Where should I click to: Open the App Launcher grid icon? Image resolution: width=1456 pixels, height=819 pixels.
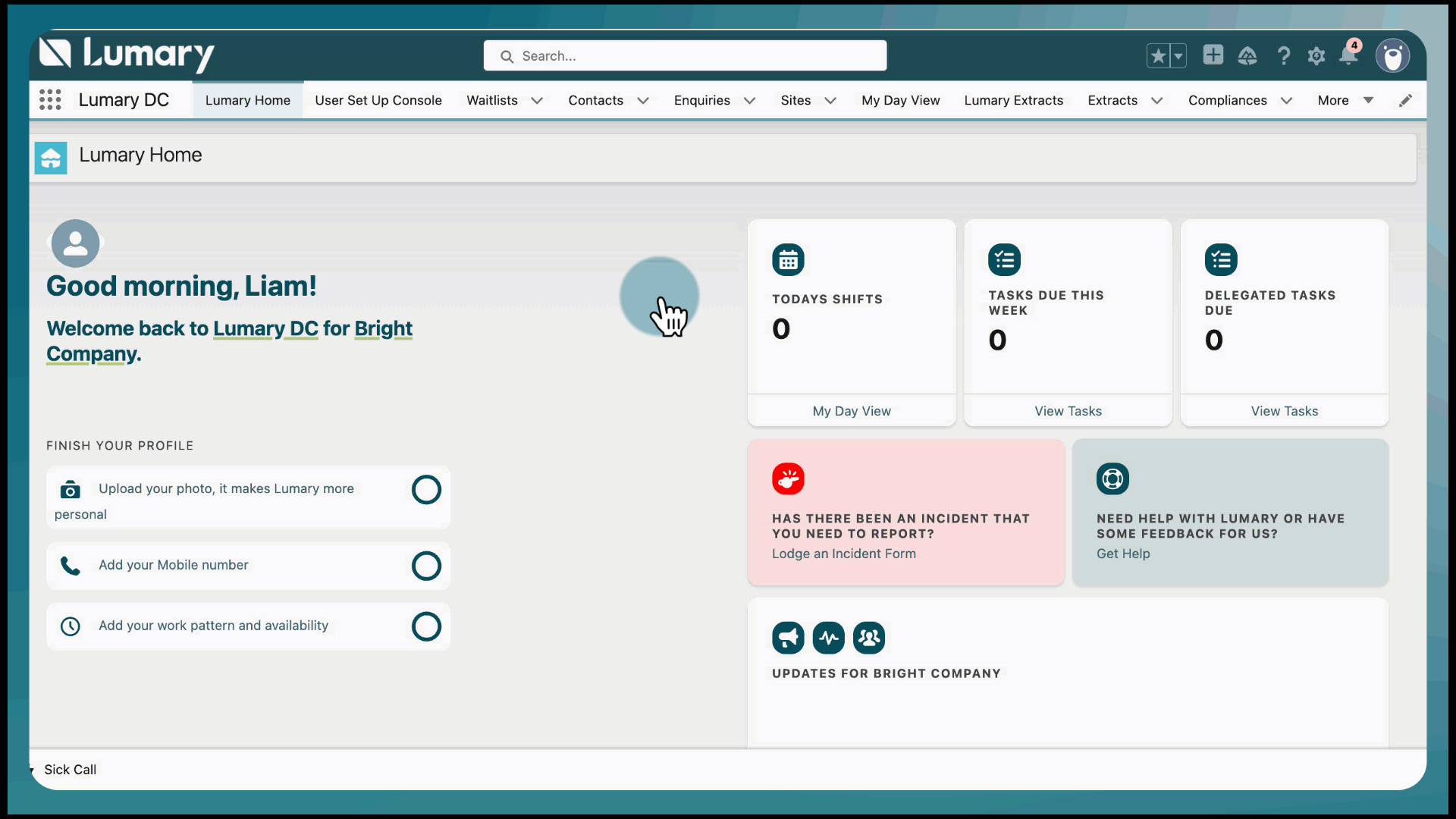(50, 100)
